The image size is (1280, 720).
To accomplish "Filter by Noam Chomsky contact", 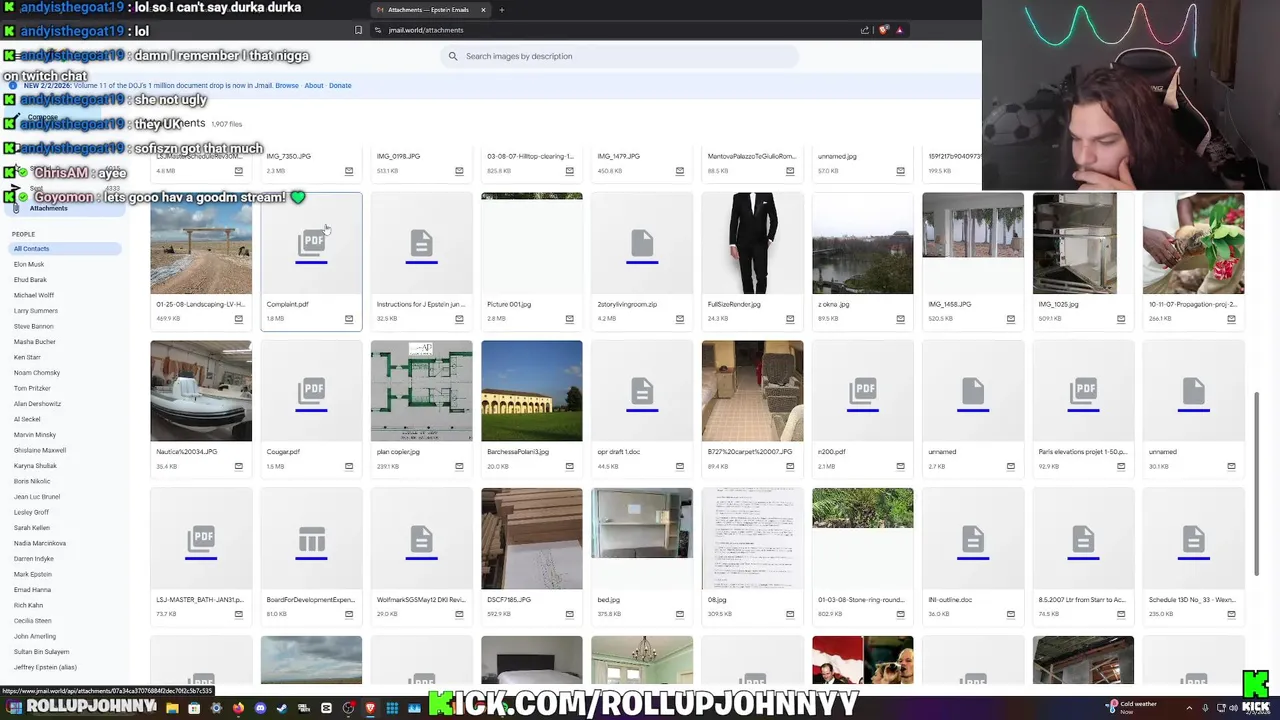I will coord(37,373).
